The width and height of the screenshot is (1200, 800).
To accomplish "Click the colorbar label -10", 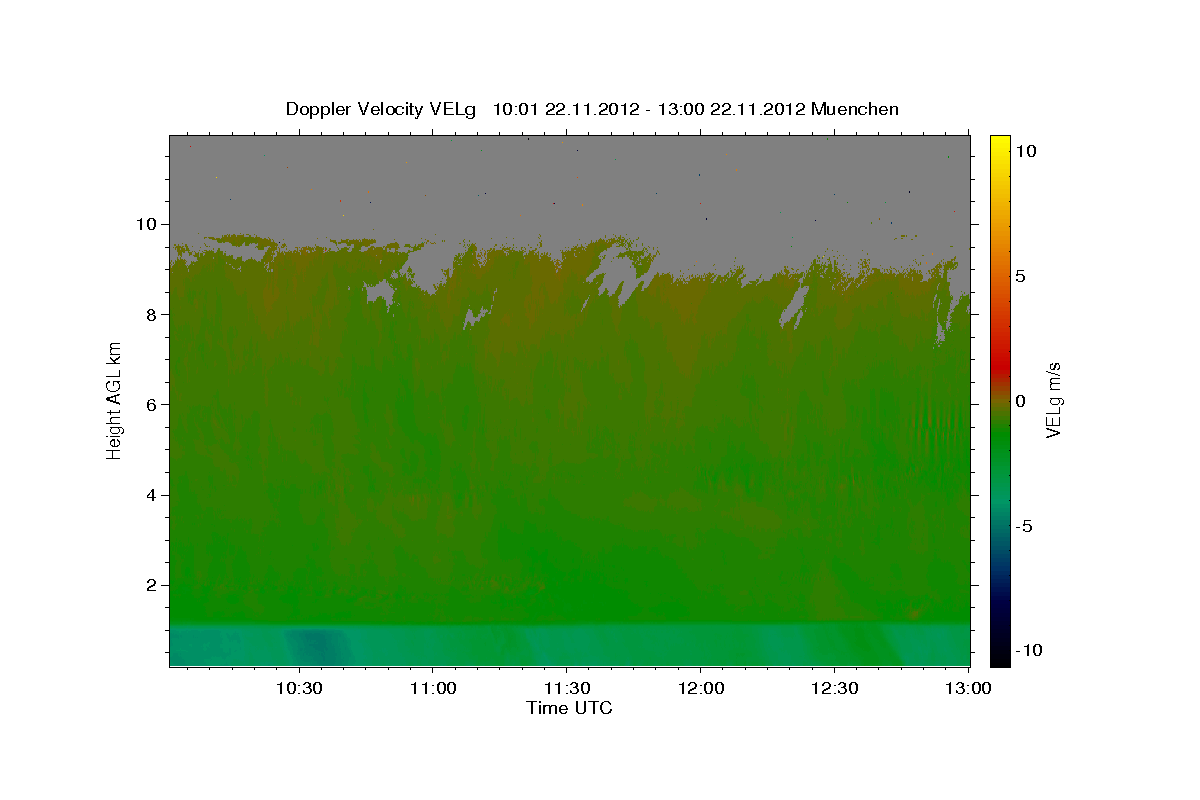I will 1028,651.
